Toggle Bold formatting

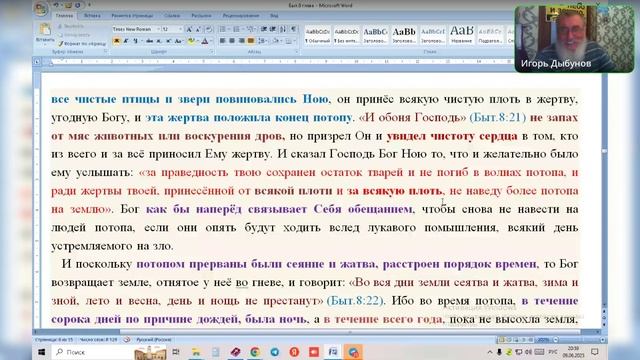coord(116,41)
